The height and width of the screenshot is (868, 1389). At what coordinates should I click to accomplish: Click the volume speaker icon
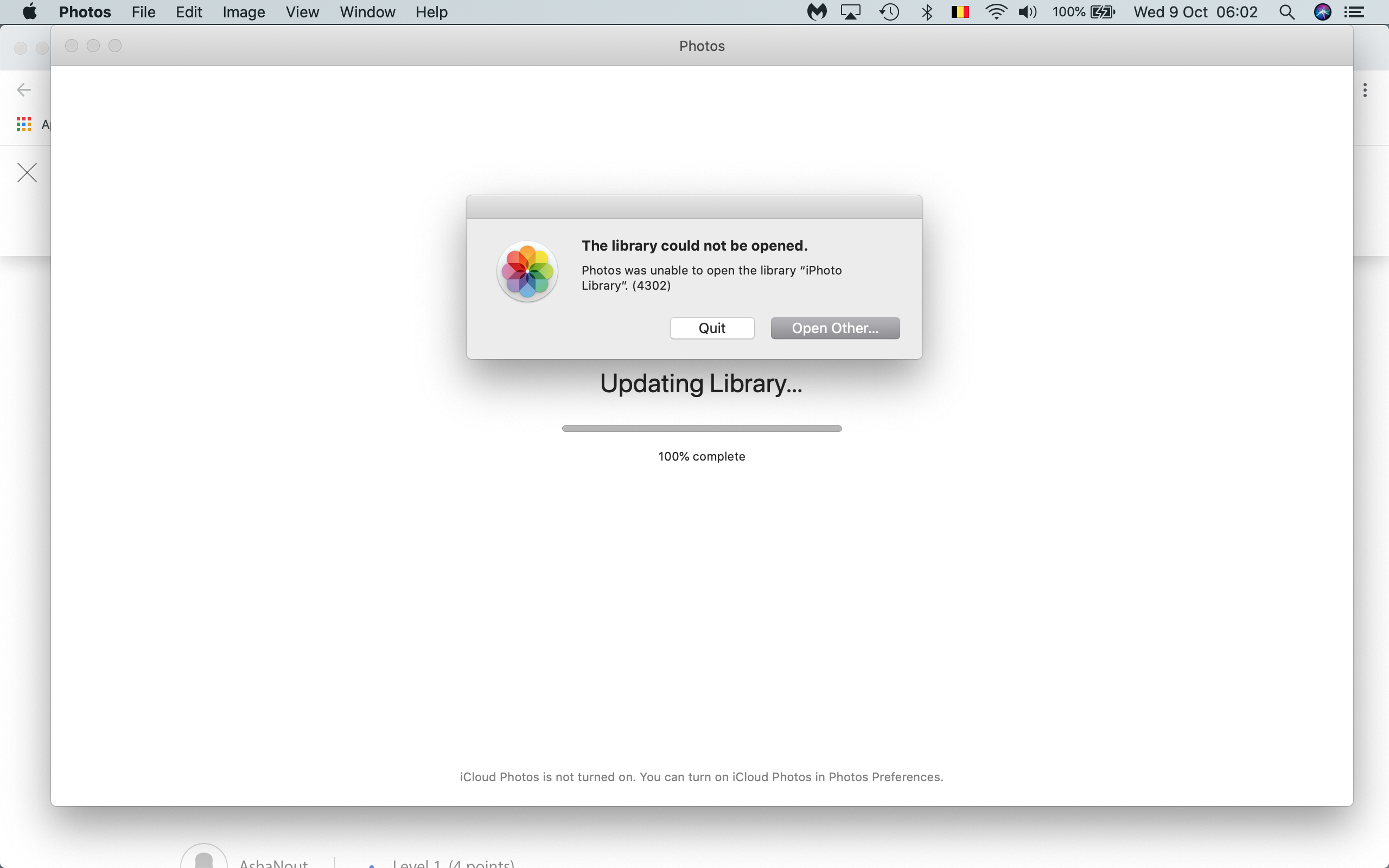[x=1027, y=12]
